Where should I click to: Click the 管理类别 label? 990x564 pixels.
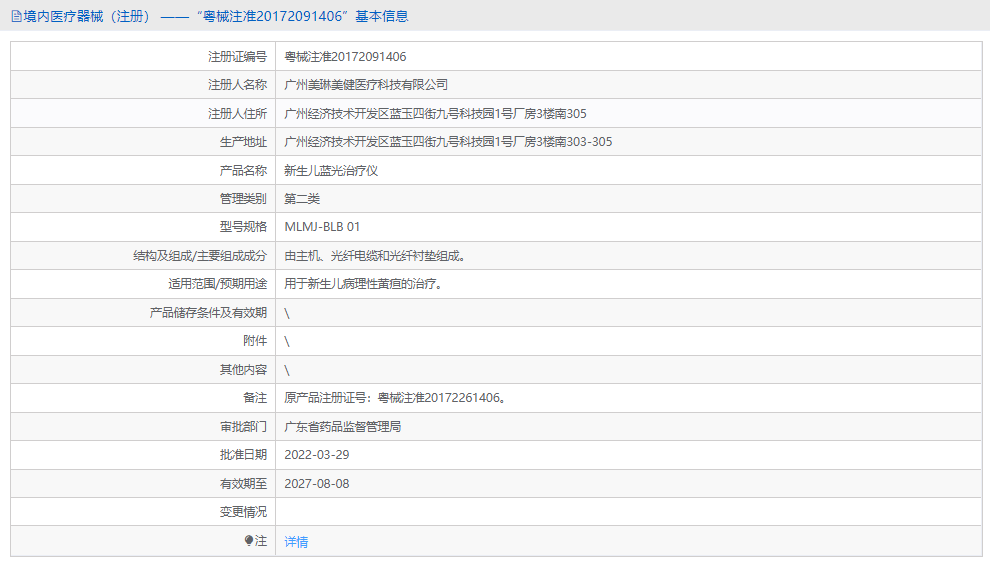pyautogui.click(x=243, y=199)
